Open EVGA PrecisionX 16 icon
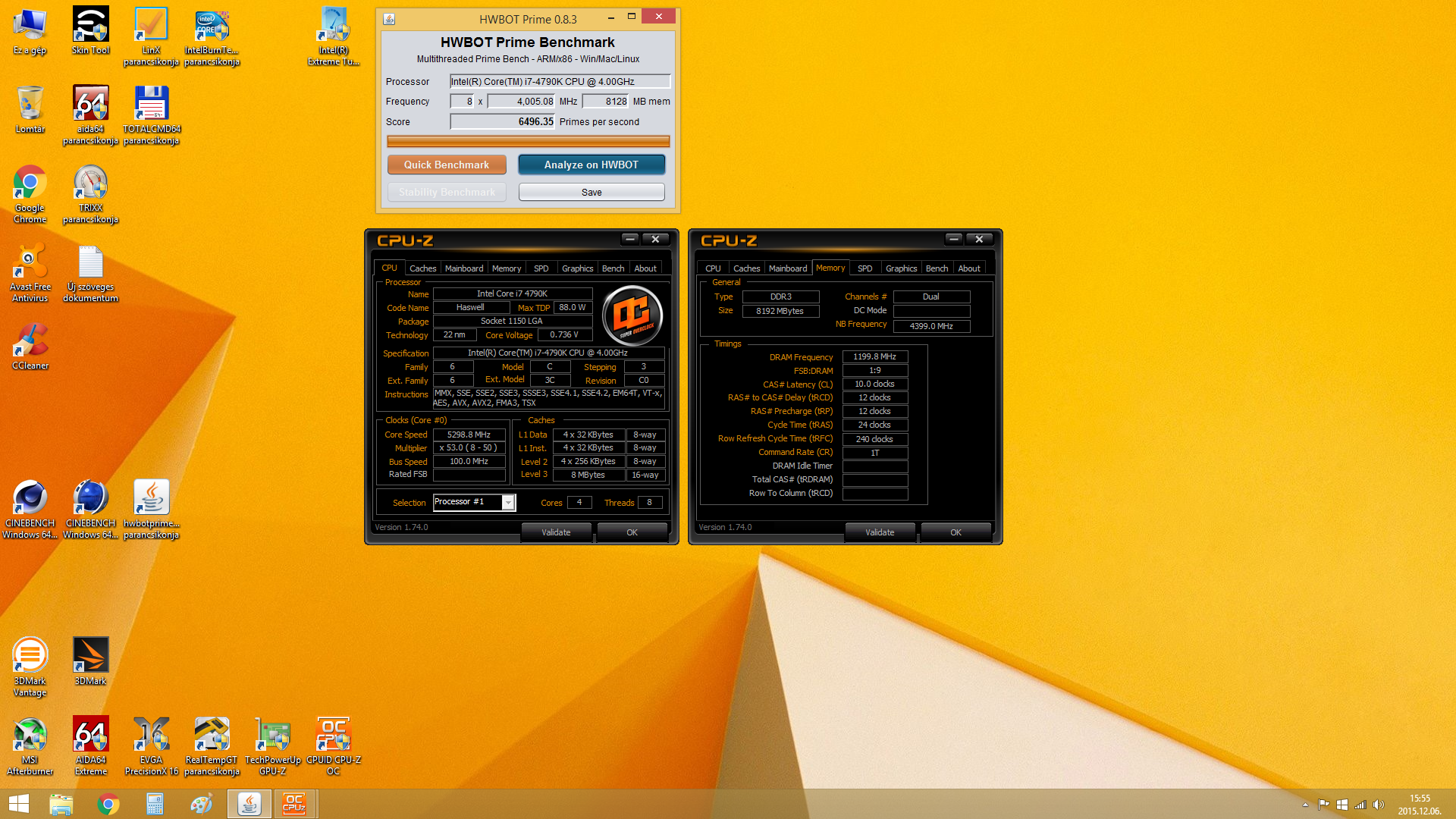 coord(151,745)
